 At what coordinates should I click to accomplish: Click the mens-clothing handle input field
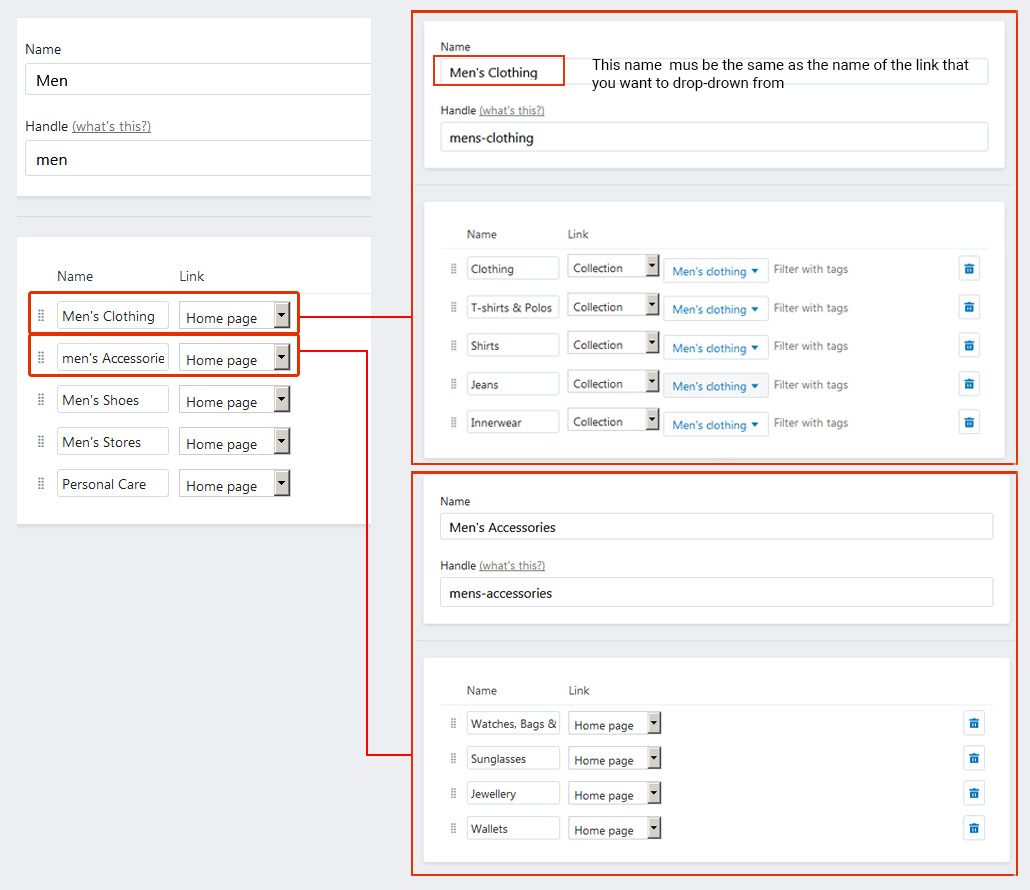(714, 138)
